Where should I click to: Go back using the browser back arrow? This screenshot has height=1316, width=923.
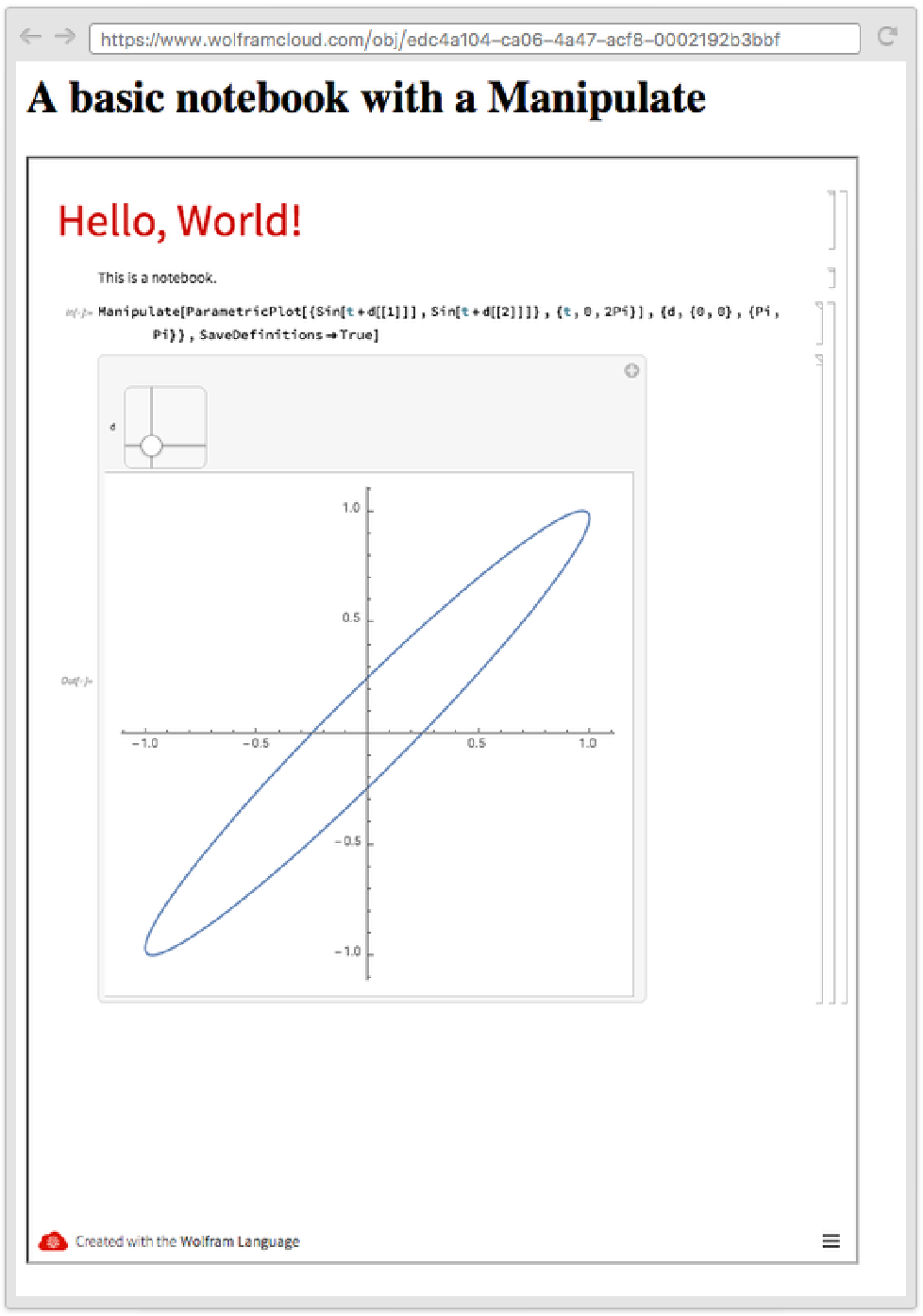point(30,37)
